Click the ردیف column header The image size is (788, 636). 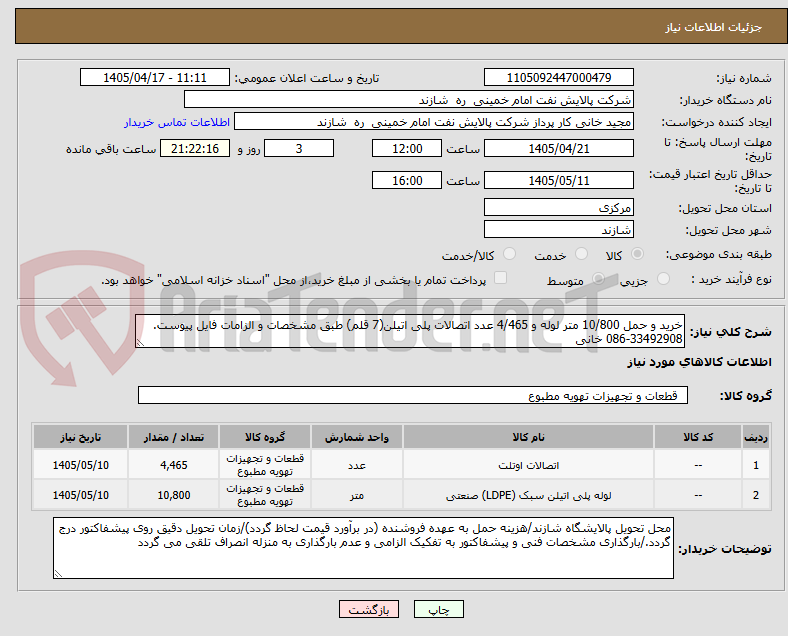pos(755,437)
